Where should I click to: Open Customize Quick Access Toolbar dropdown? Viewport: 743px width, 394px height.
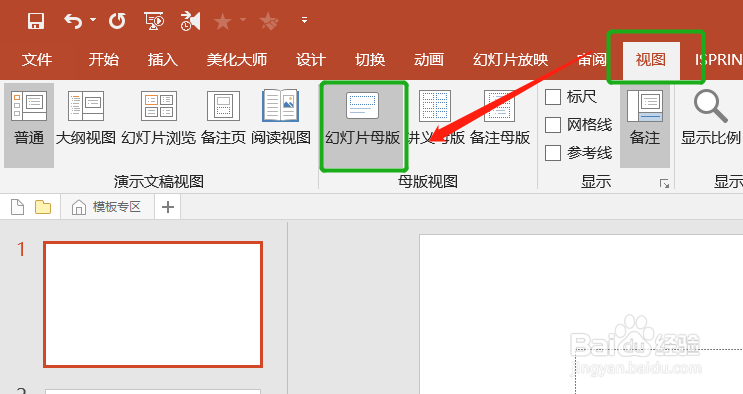304,20
